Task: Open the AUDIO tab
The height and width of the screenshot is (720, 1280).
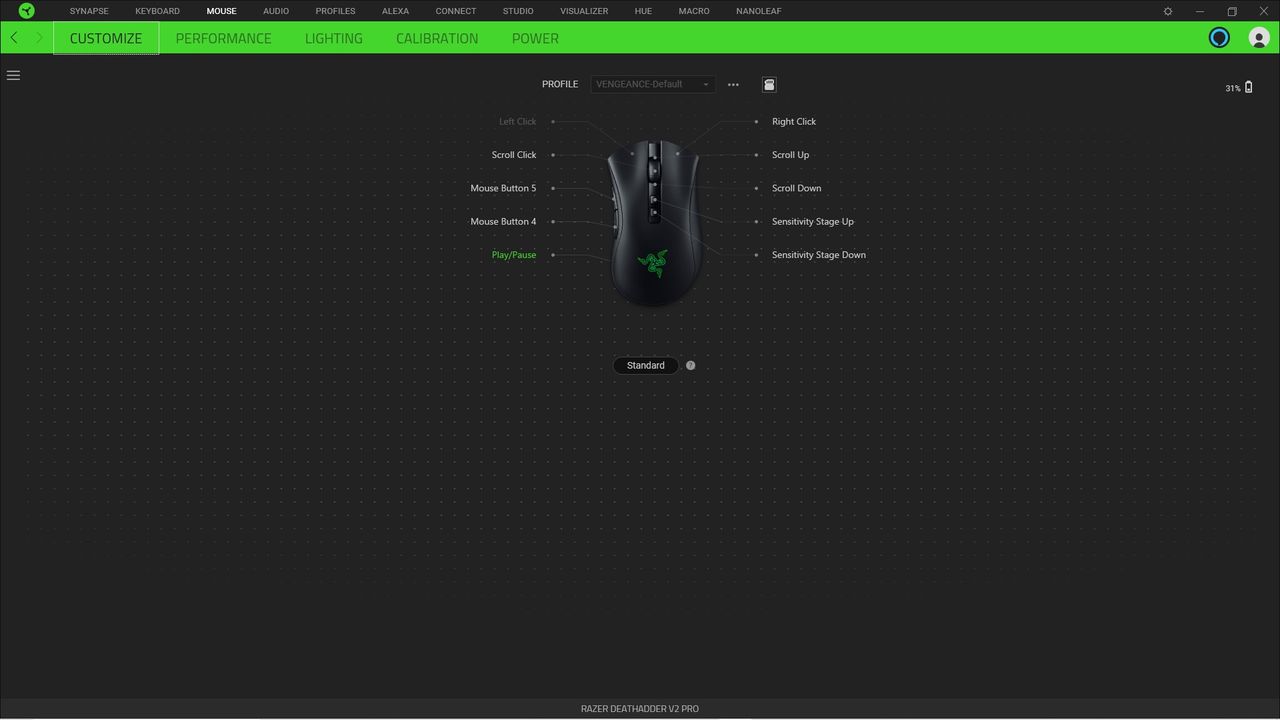Action: click(x=276, y=11)
